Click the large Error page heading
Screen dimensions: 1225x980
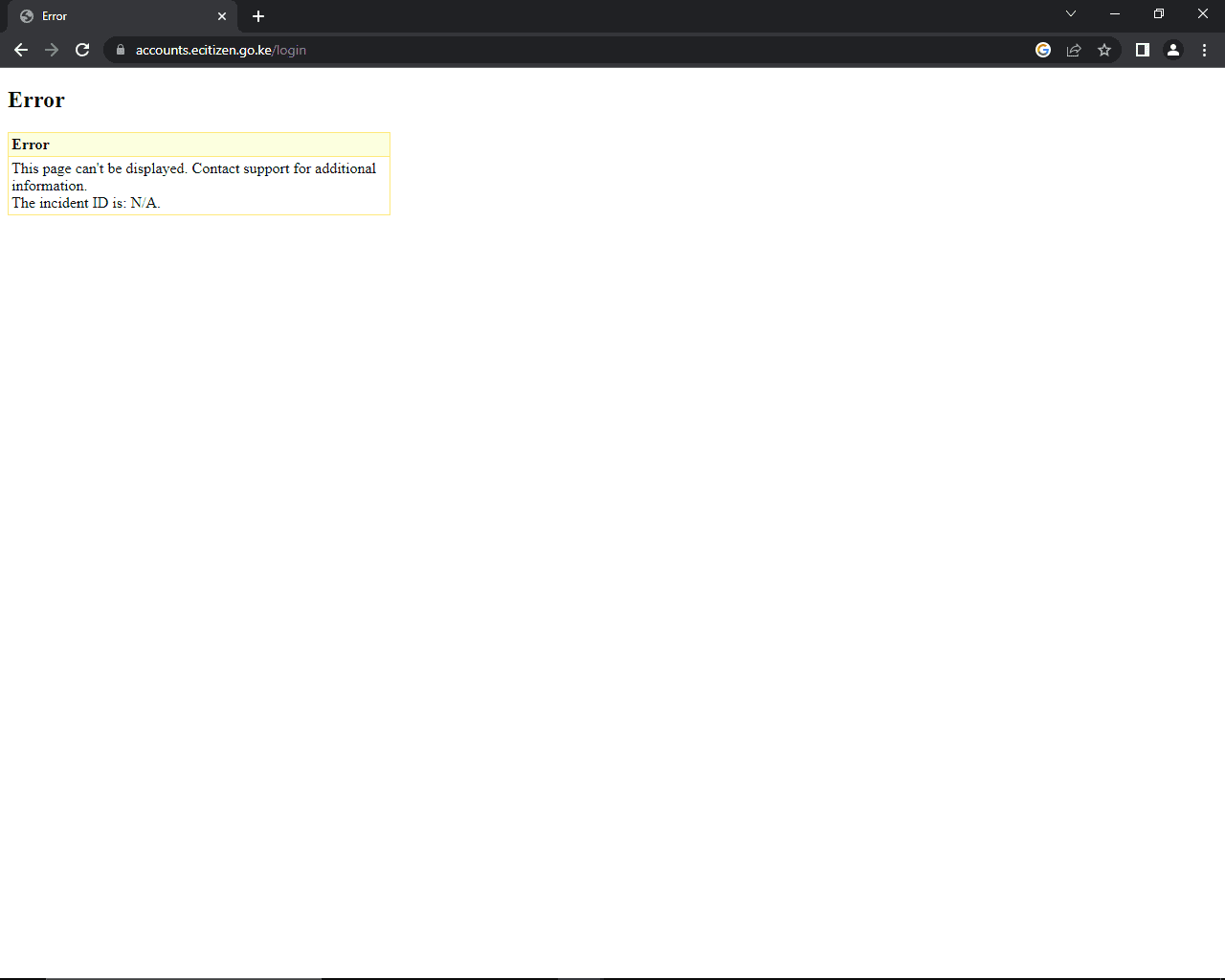pyautogui.click(x=36, y=100)
